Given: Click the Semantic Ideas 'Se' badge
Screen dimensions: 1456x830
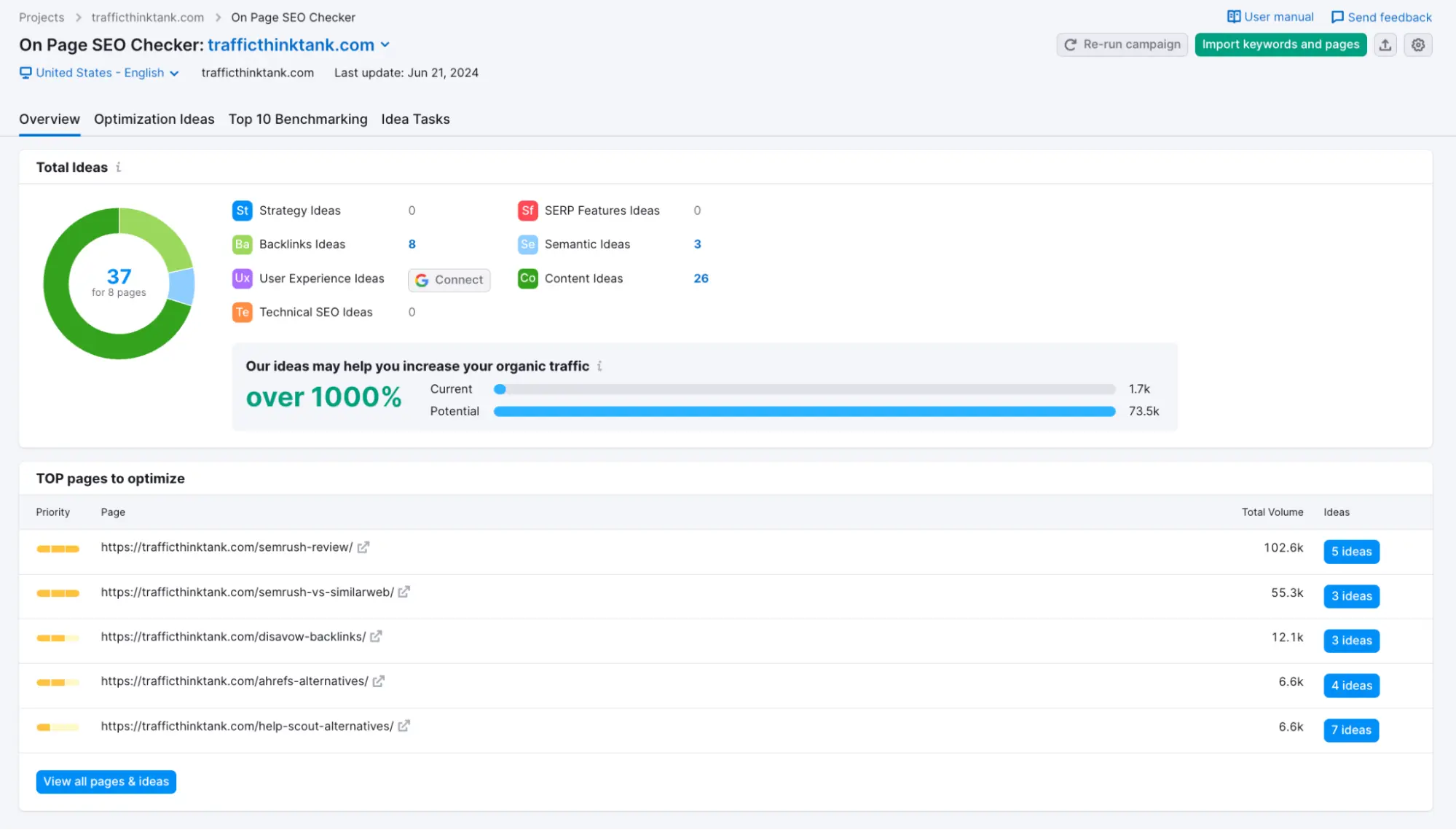Looking at the screenshot, I should pos(527,244).
